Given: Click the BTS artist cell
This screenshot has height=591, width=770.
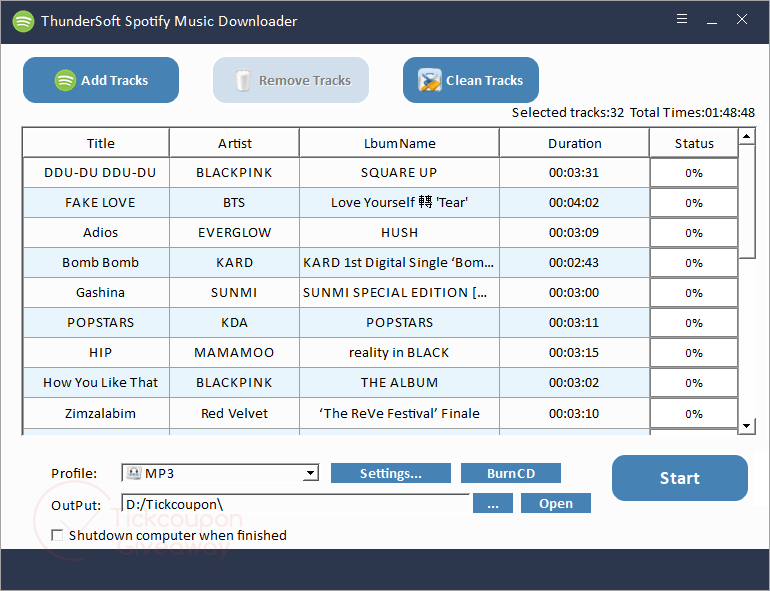Looking at the screenshot, I should 234,202.
